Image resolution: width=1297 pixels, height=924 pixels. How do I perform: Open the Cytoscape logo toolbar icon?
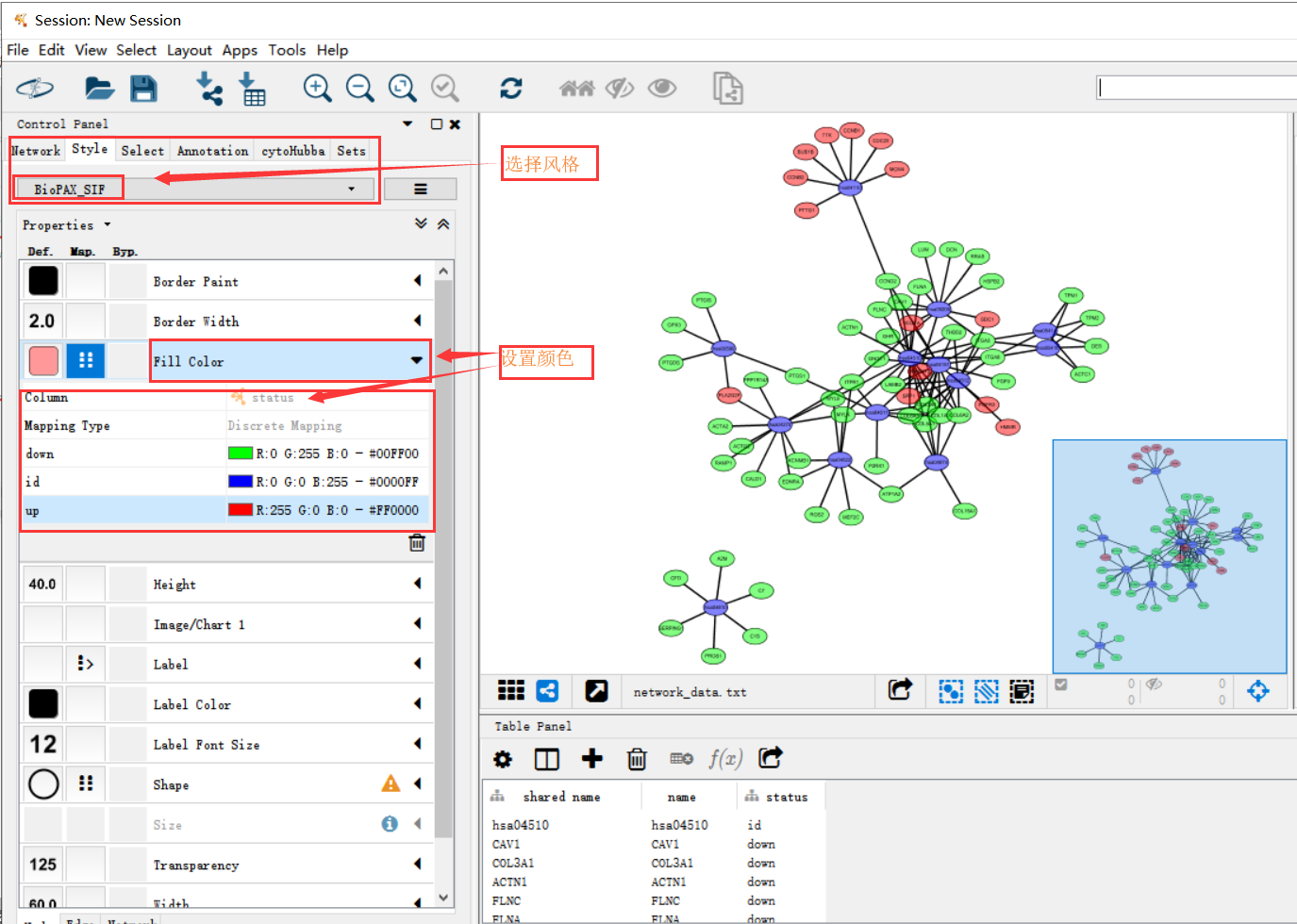(35, 89)
